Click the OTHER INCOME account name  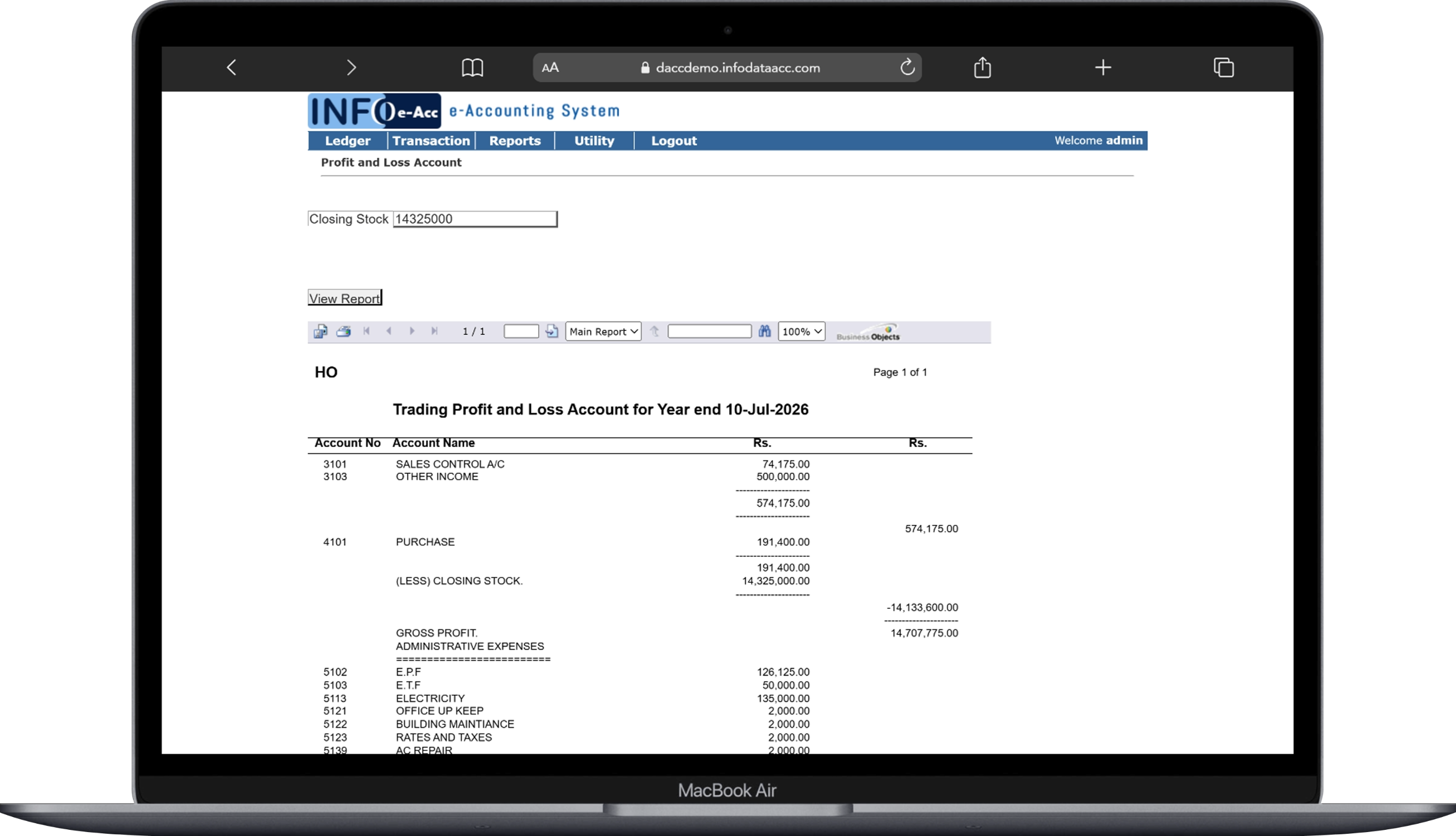[x=437, y=477]
